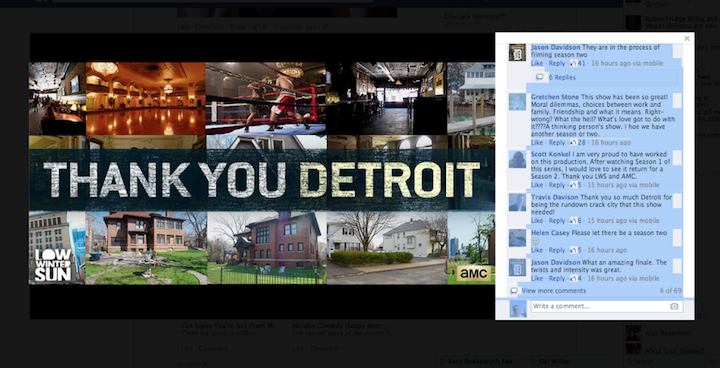Image resolution: width=720 pixels, height=368 pixels.
Task: Open likes thumb icon showing 6
Action: pos(573,221)
